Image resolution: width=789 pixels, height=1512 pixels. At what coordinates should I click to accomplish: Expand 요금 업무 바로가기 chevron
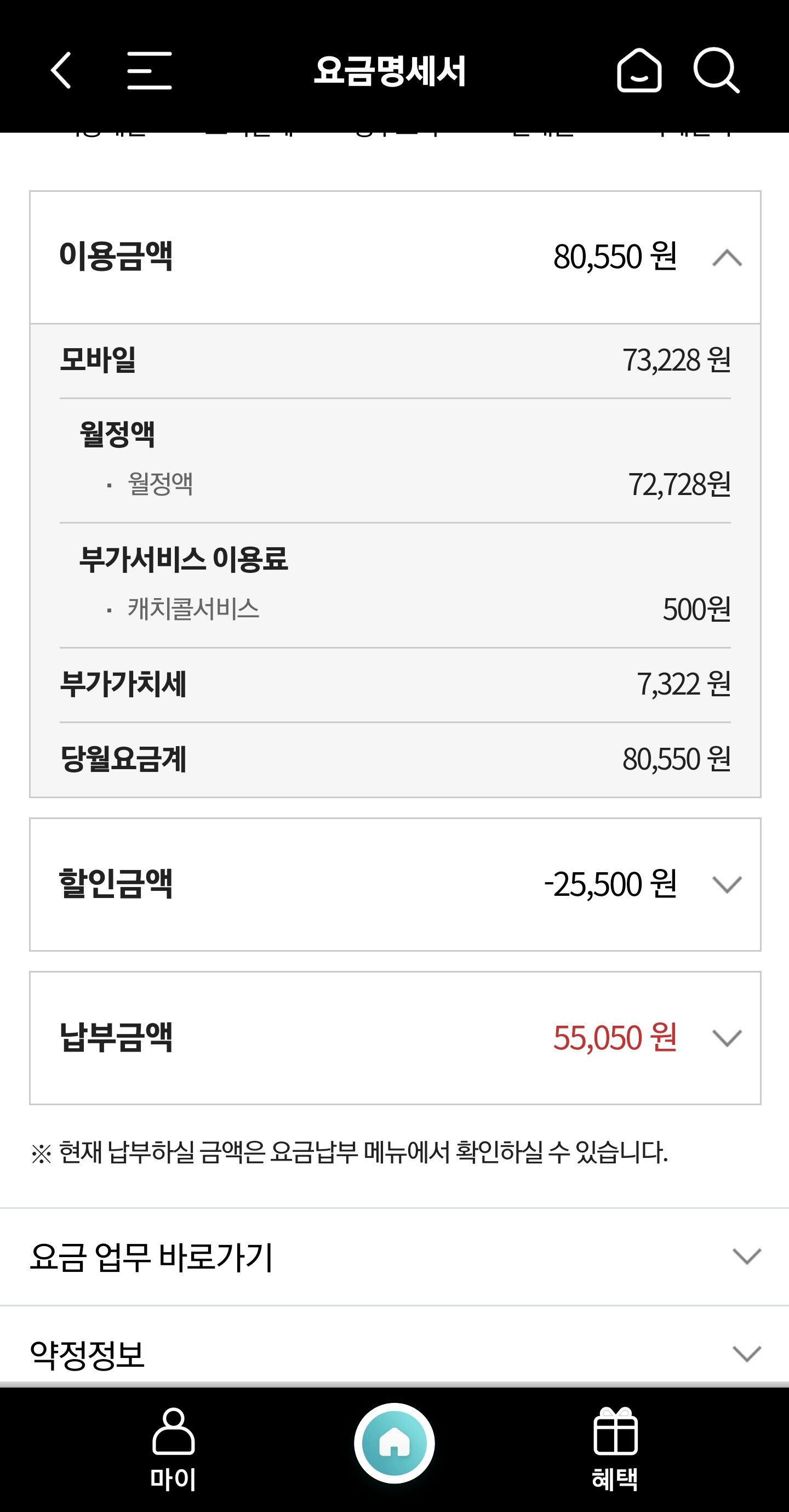tap(746, 1257)
